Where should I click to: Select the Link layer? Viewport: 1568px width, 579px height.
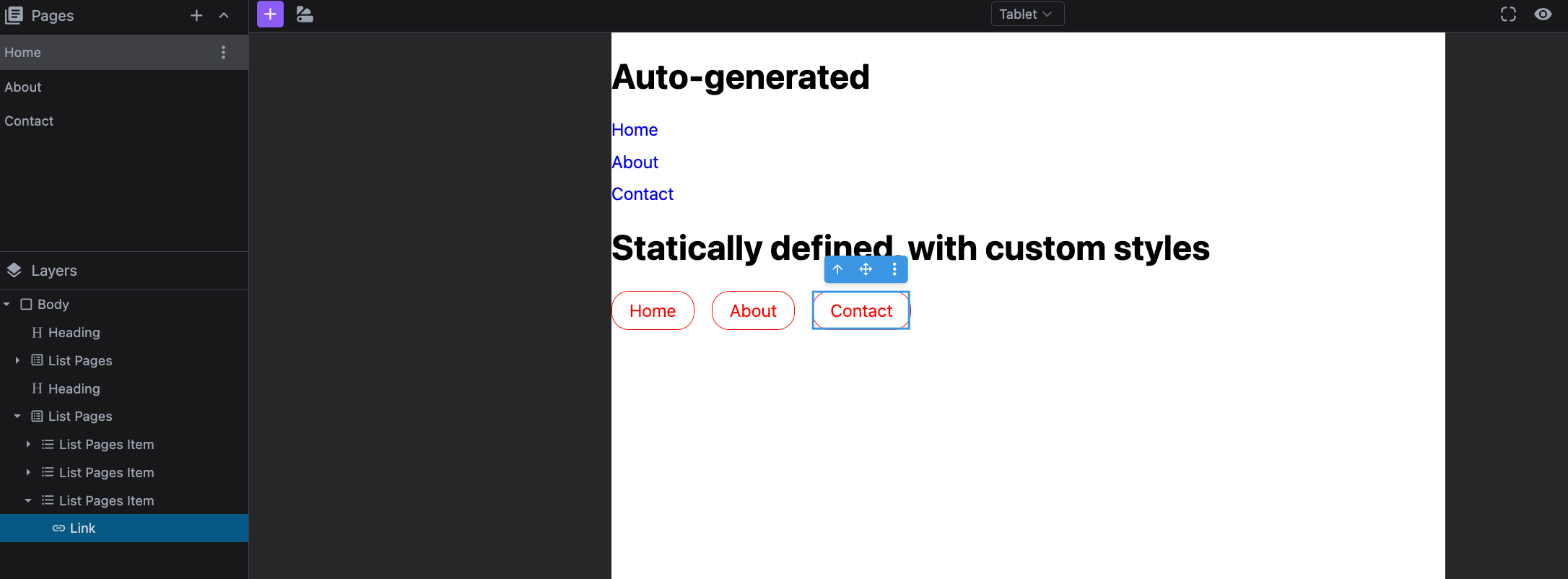(124, 528)
